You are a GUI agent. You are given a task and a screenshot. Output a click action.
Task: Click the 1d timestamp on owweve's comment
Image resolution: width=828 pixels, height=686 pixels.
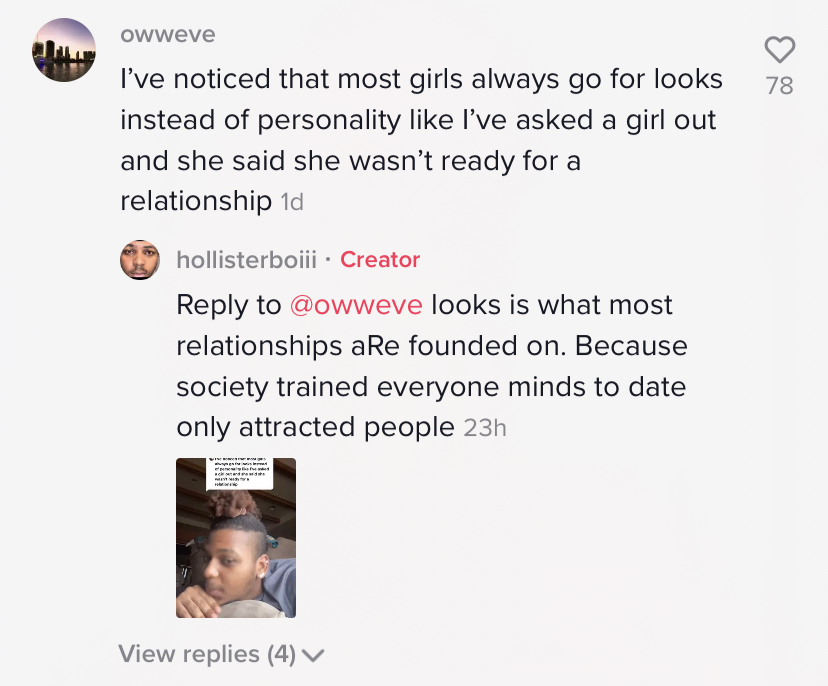pyautogui.click(x=292, y=202)
